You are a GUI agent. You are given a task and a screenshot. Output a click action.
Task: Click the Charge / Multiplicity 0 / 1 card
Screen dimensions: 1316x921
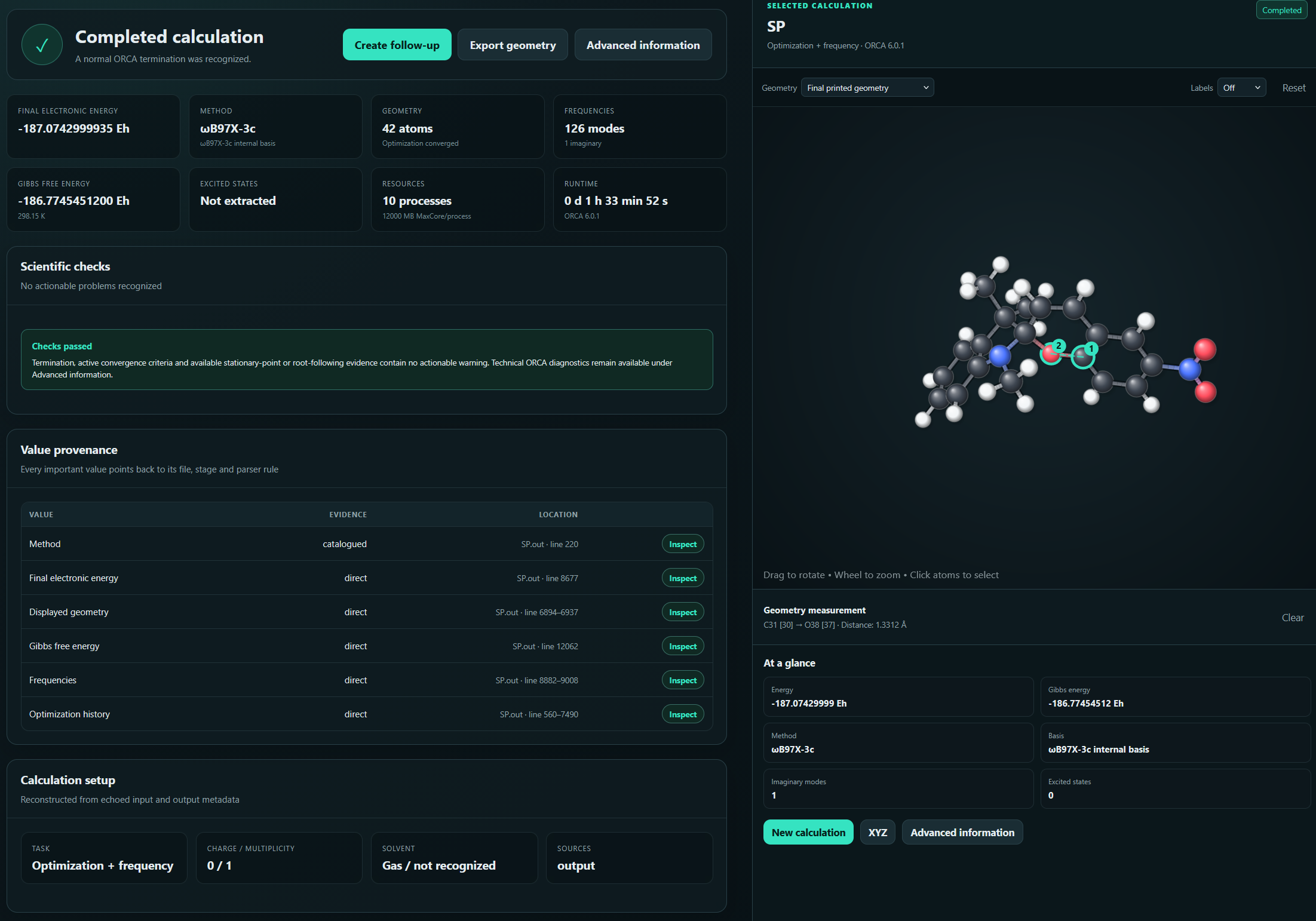click(279, 858)
